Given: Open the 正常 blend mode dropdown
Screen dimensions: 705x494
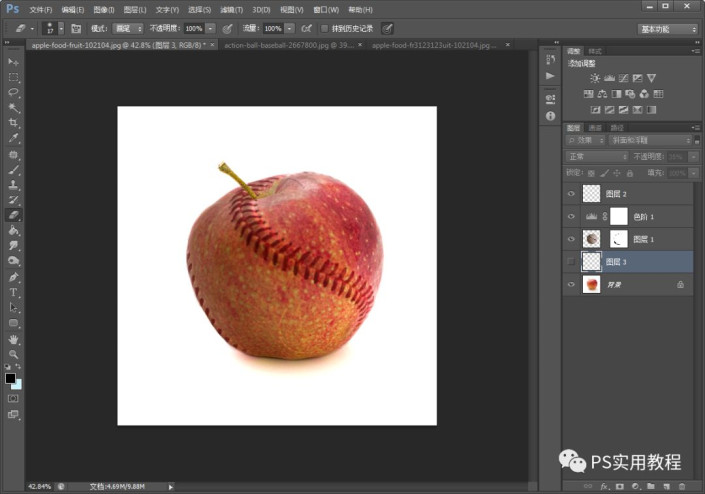Looking at the screenshot, I should [597, 156].
